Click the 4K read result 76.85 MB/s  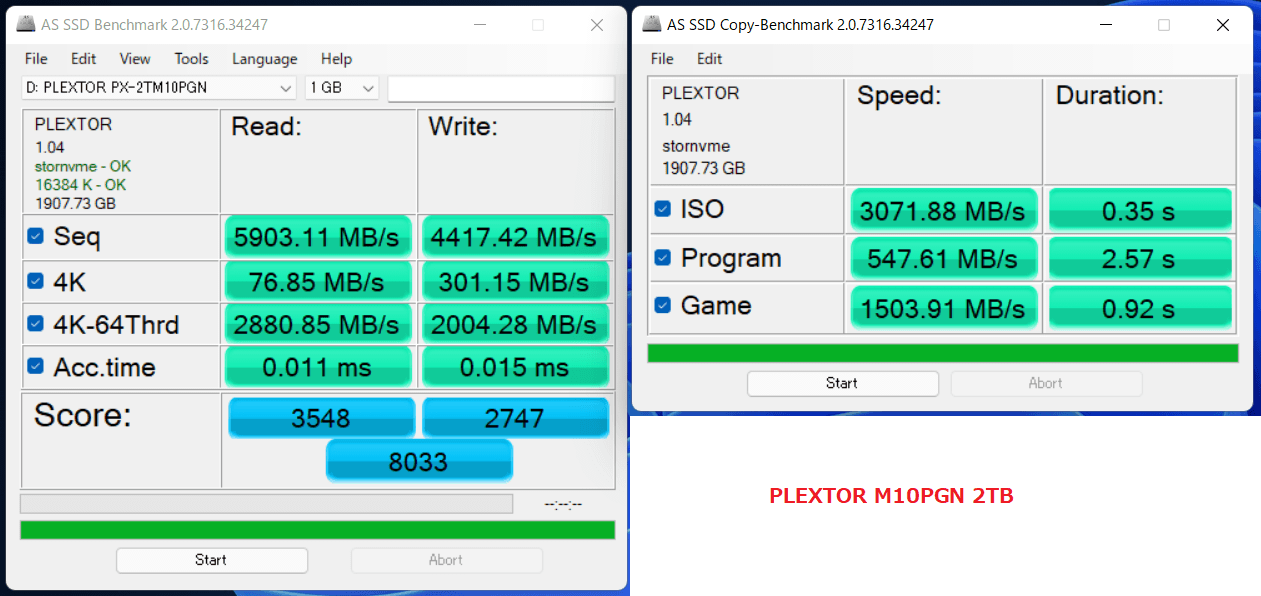coord(317,282)
